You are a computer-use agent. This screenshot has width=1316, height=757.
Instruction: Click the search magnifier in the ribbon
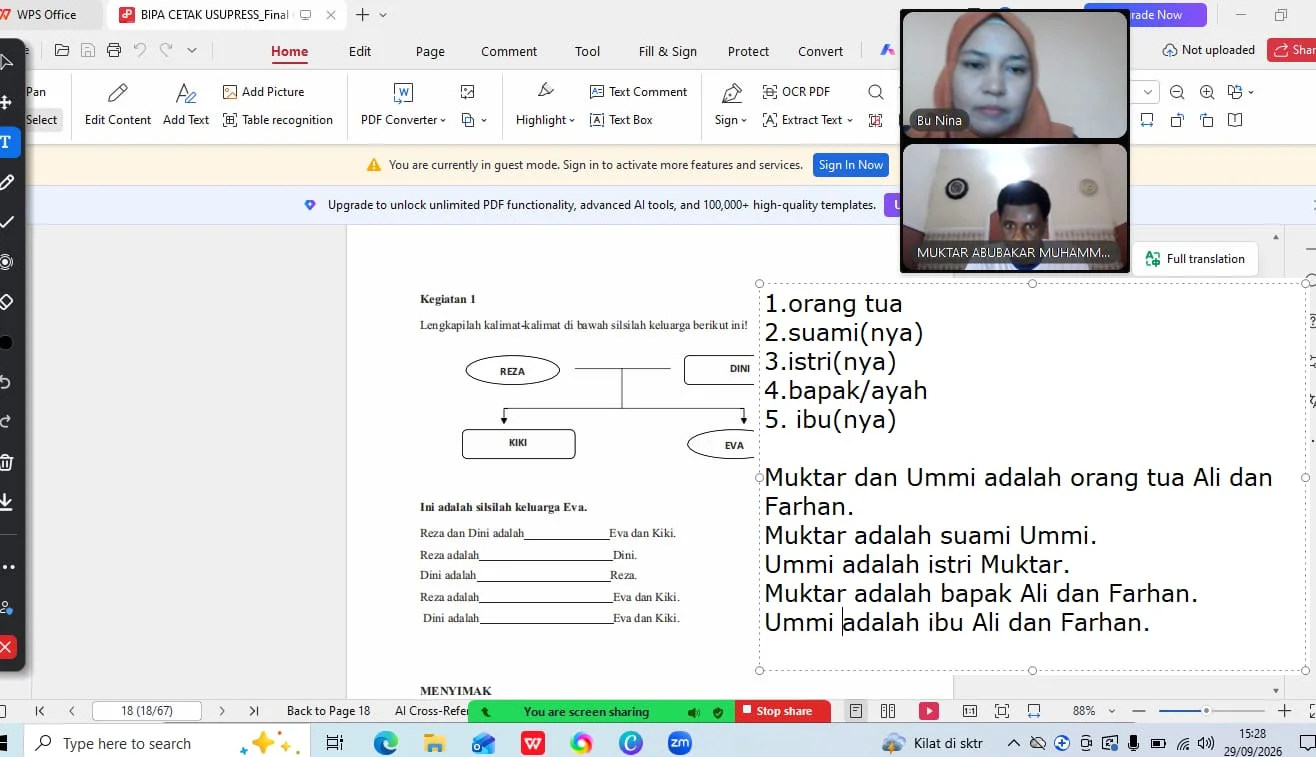pyautogui.click(x=876, y=92)
